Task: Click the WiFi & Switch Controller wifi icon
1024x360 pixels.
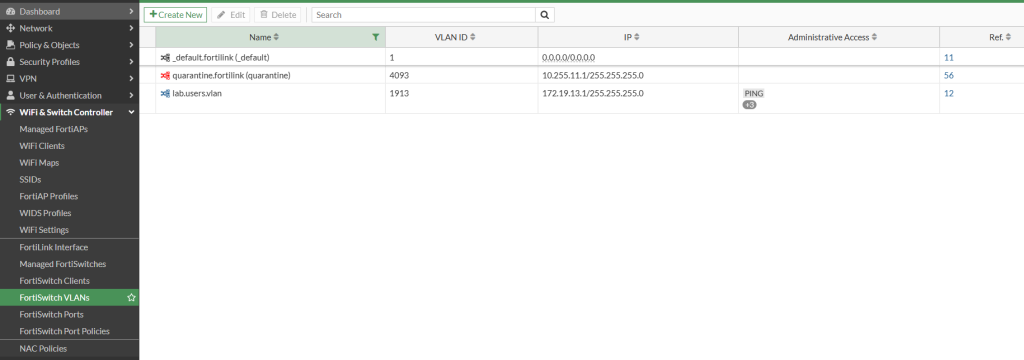Action: click(x=10, y=112)
